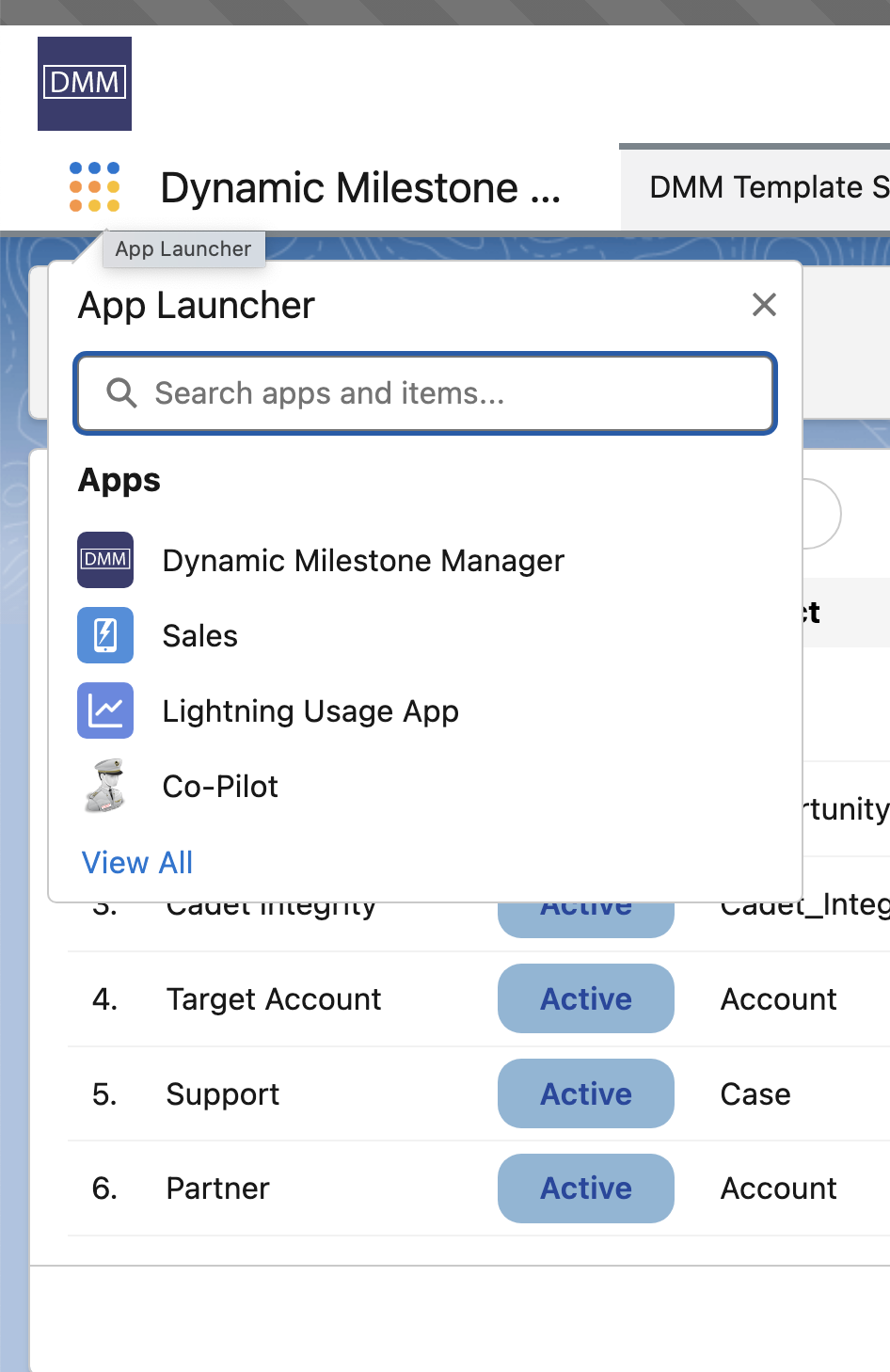Focus the Search apps and items field
This screenshot has height=1372, width=890.
425,393
